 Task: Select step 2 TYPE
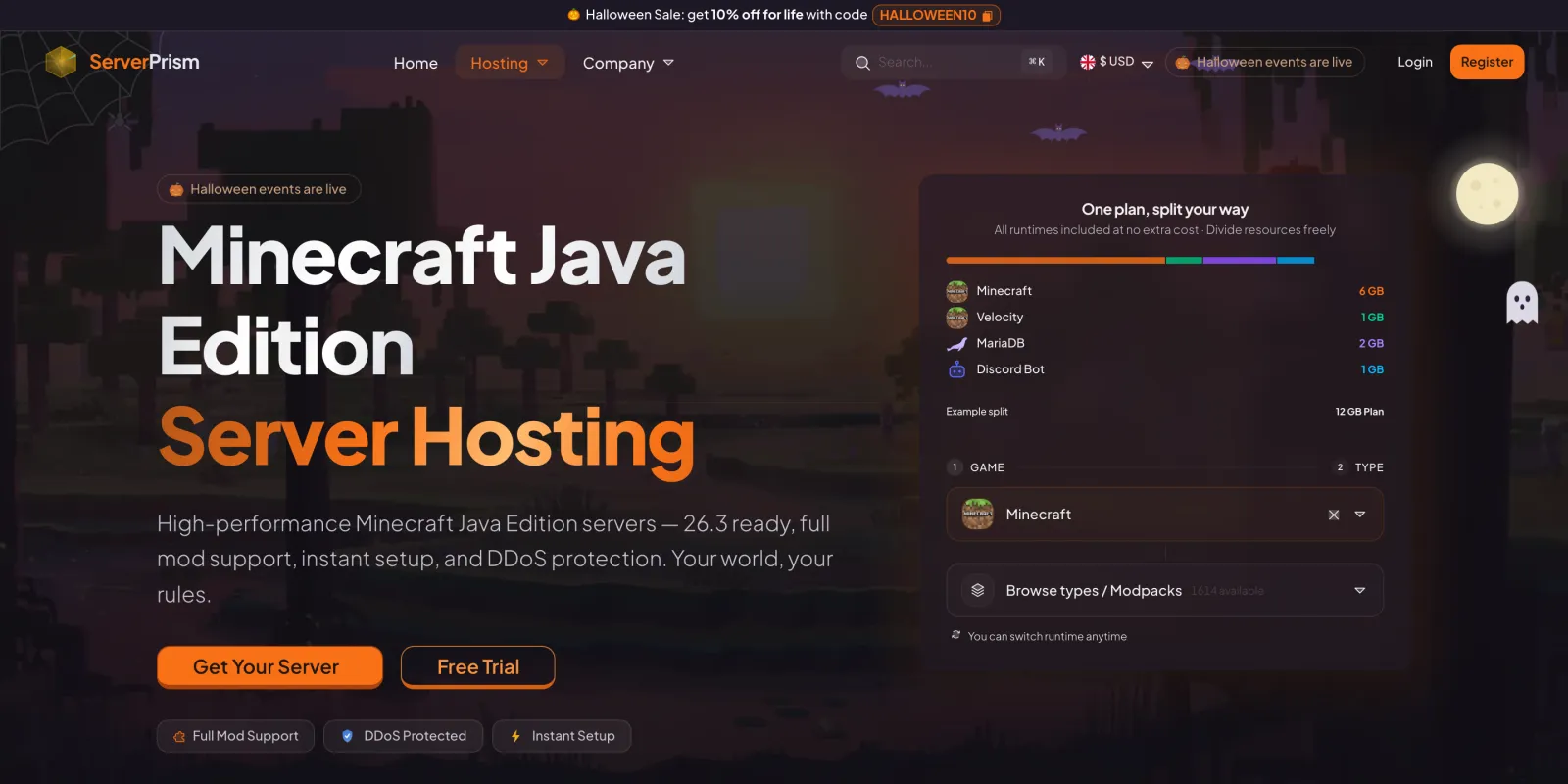[x=1358, y=467]
